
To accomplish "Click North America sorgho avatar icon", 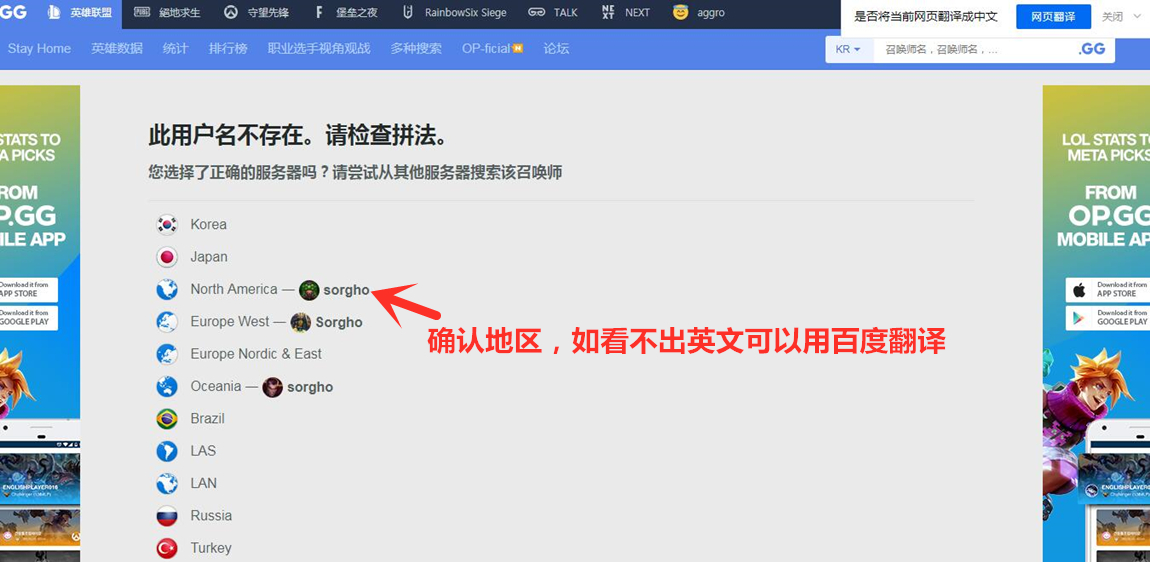I will (309, 290).
